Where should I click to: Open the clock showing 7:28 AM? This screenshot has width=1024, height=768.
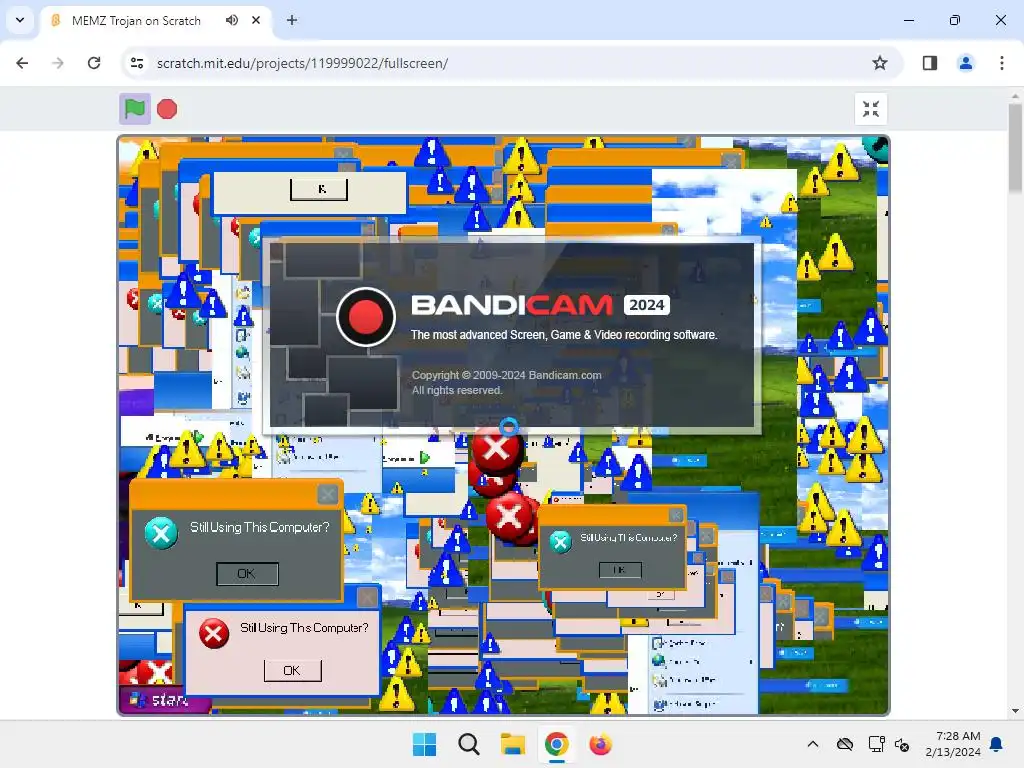pyautogui.click(x=953, y=744)
